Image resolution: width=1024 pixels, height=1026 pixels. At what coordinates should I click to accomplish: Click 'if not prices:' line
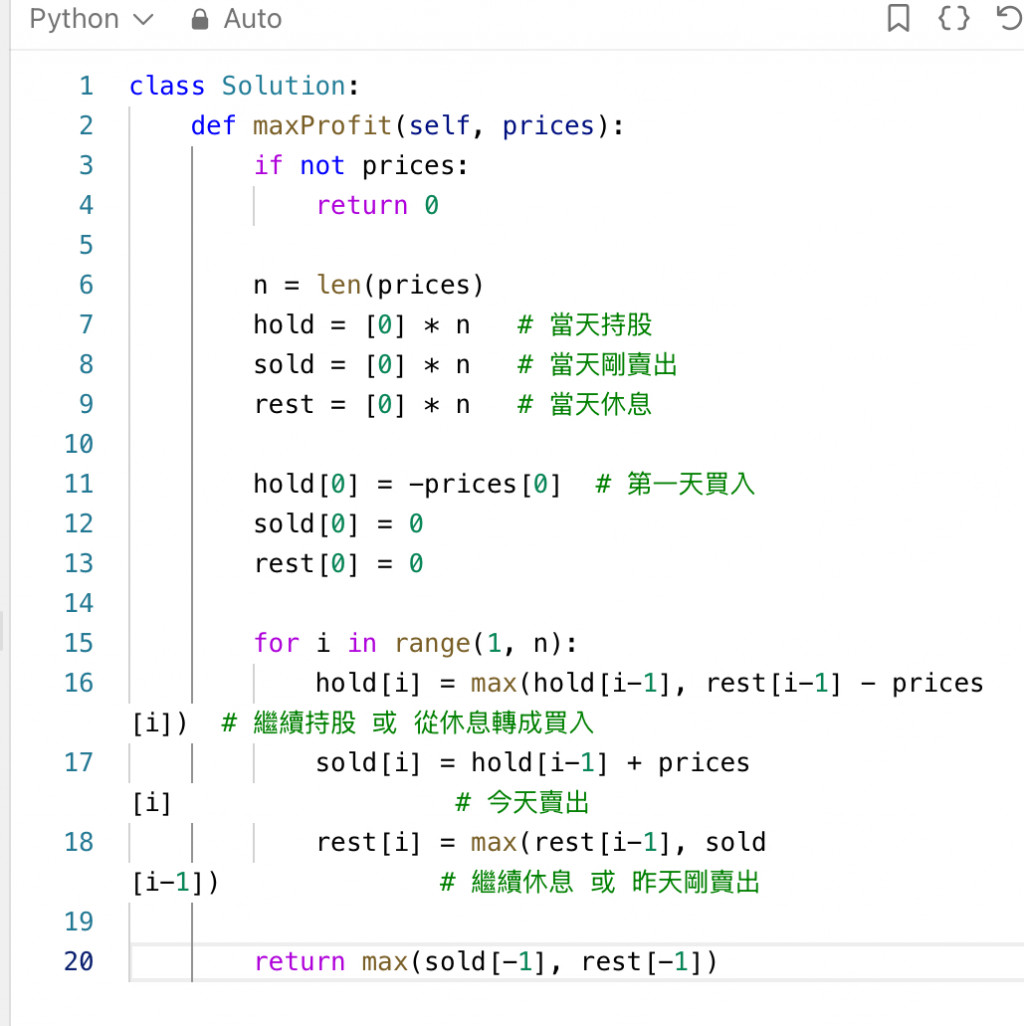coord(361,166)
